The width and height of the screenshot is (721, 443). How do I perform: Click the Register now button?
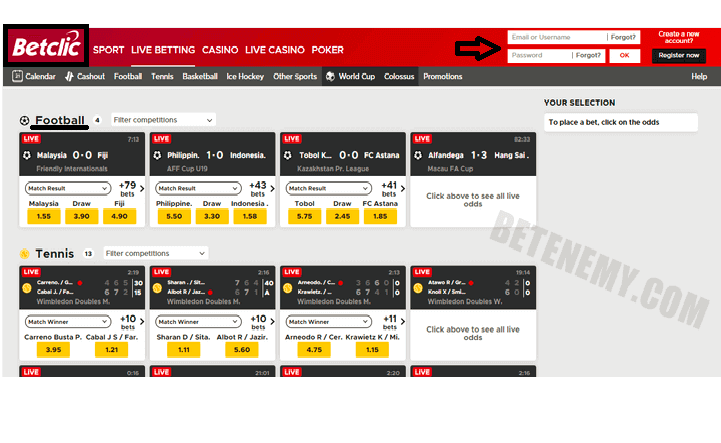point(679,55)
